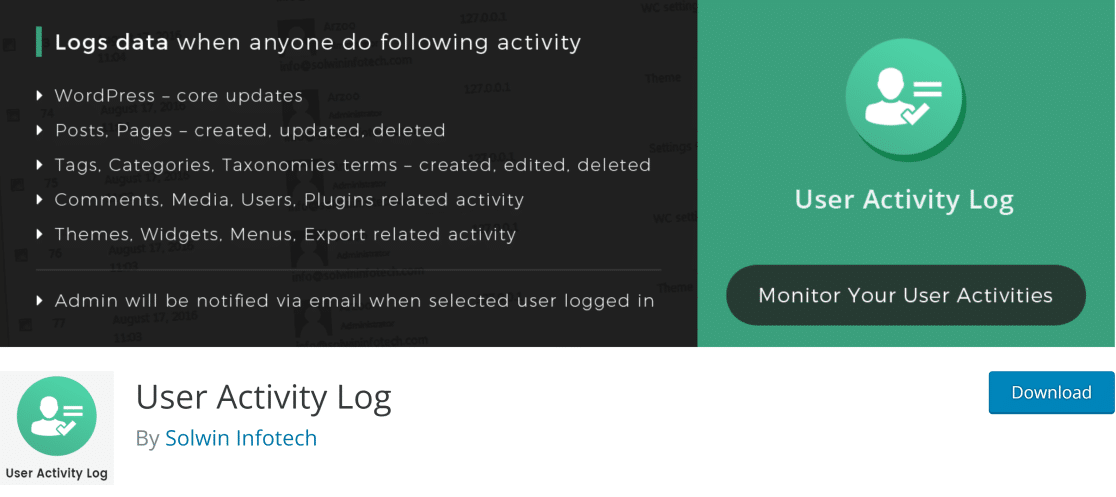Click the arrow beside Admin notified line

pyautogui.click(x=40, y=300)
